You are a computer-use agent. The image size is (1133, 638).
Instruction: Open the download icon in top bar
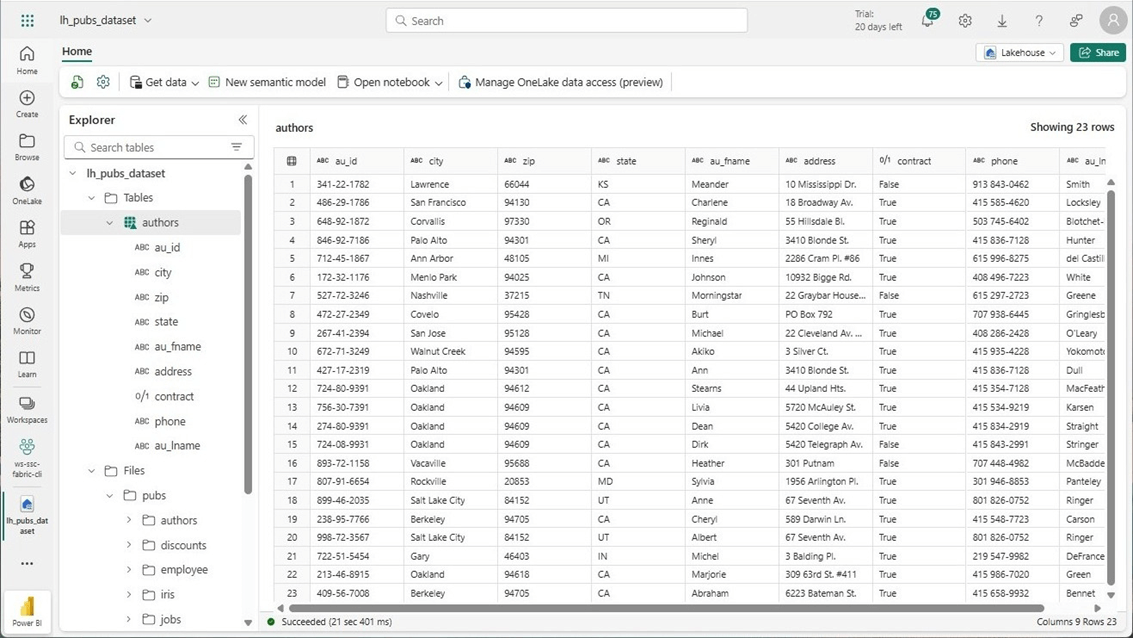(1001, 21)
